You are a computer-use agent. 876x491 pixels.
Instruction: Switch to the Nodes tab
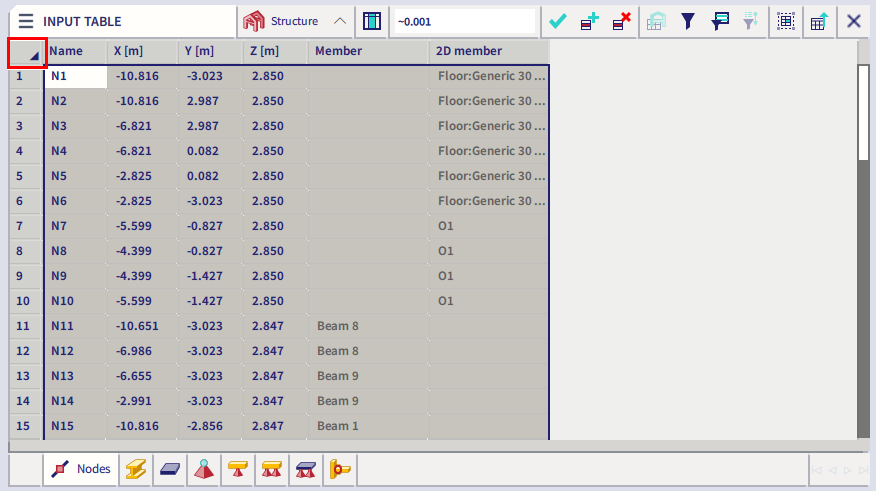(80, 468)
